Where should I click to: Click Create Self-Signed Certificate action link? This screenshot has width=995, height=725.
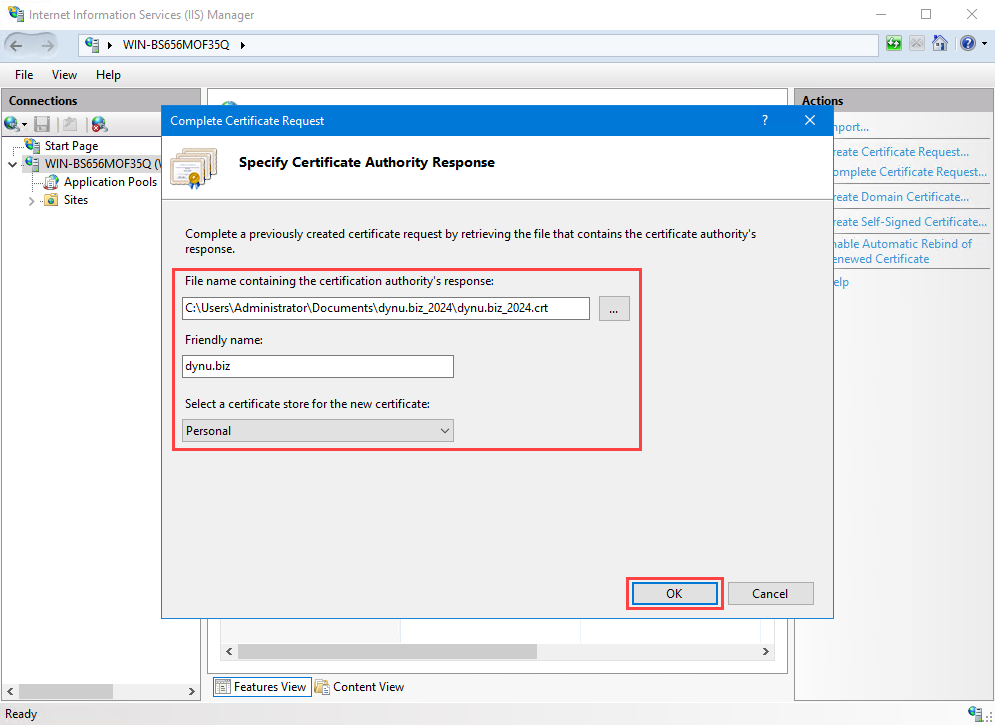coord(909,222)
